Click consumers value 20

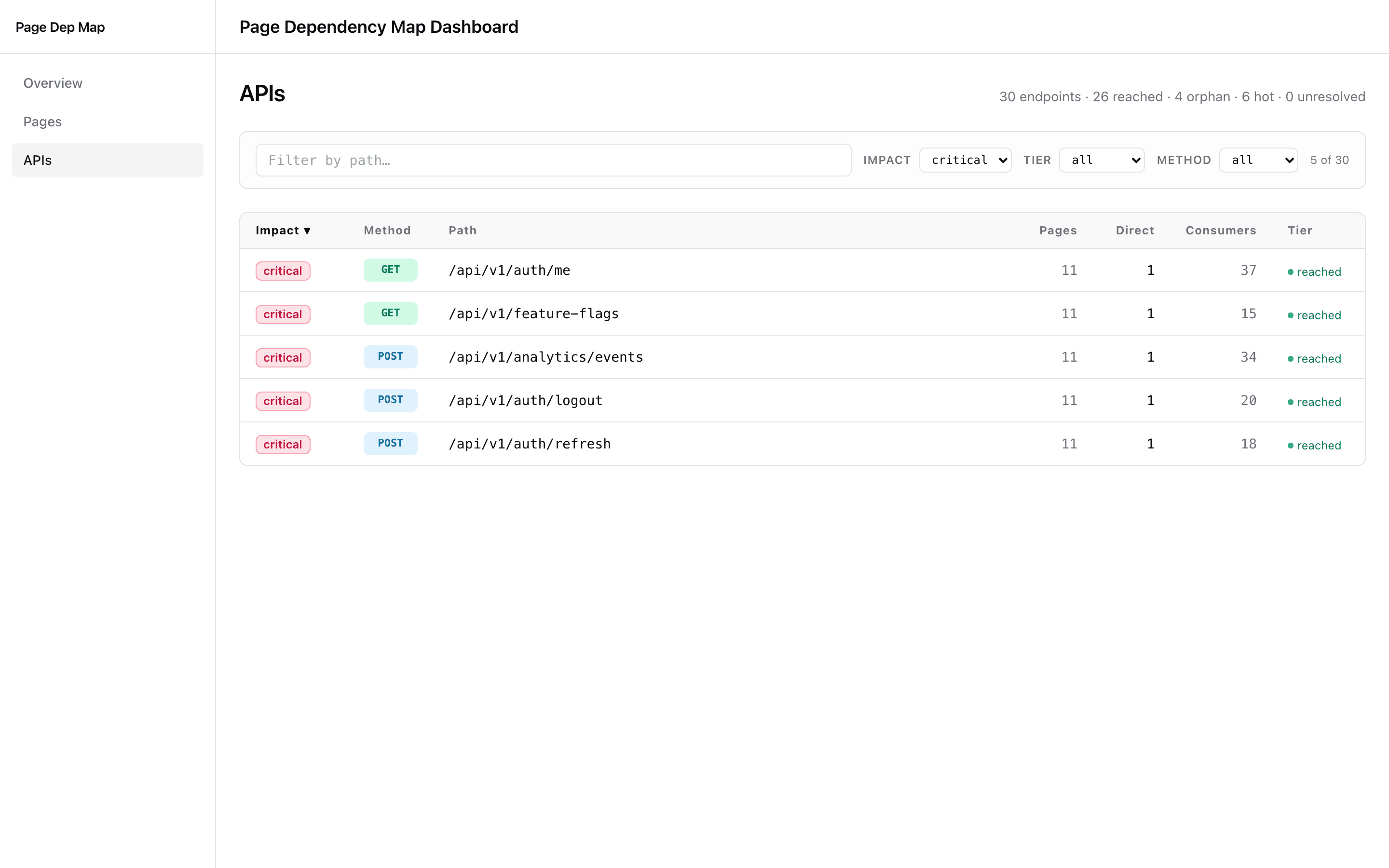coord(1248,401)
